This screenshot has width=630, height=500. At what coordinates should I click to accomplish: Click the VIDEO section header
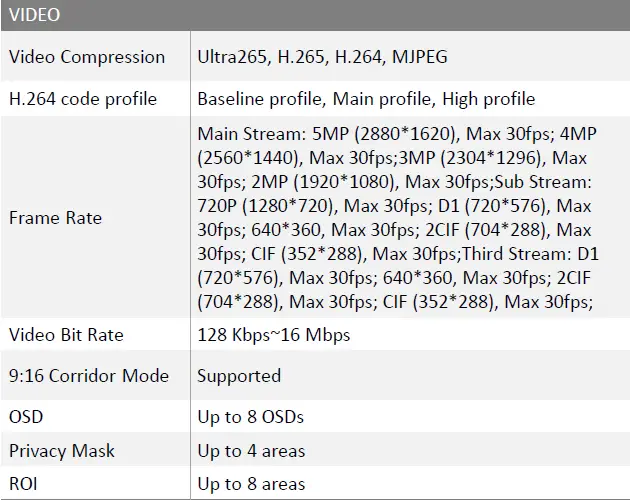tap(35, 15)
